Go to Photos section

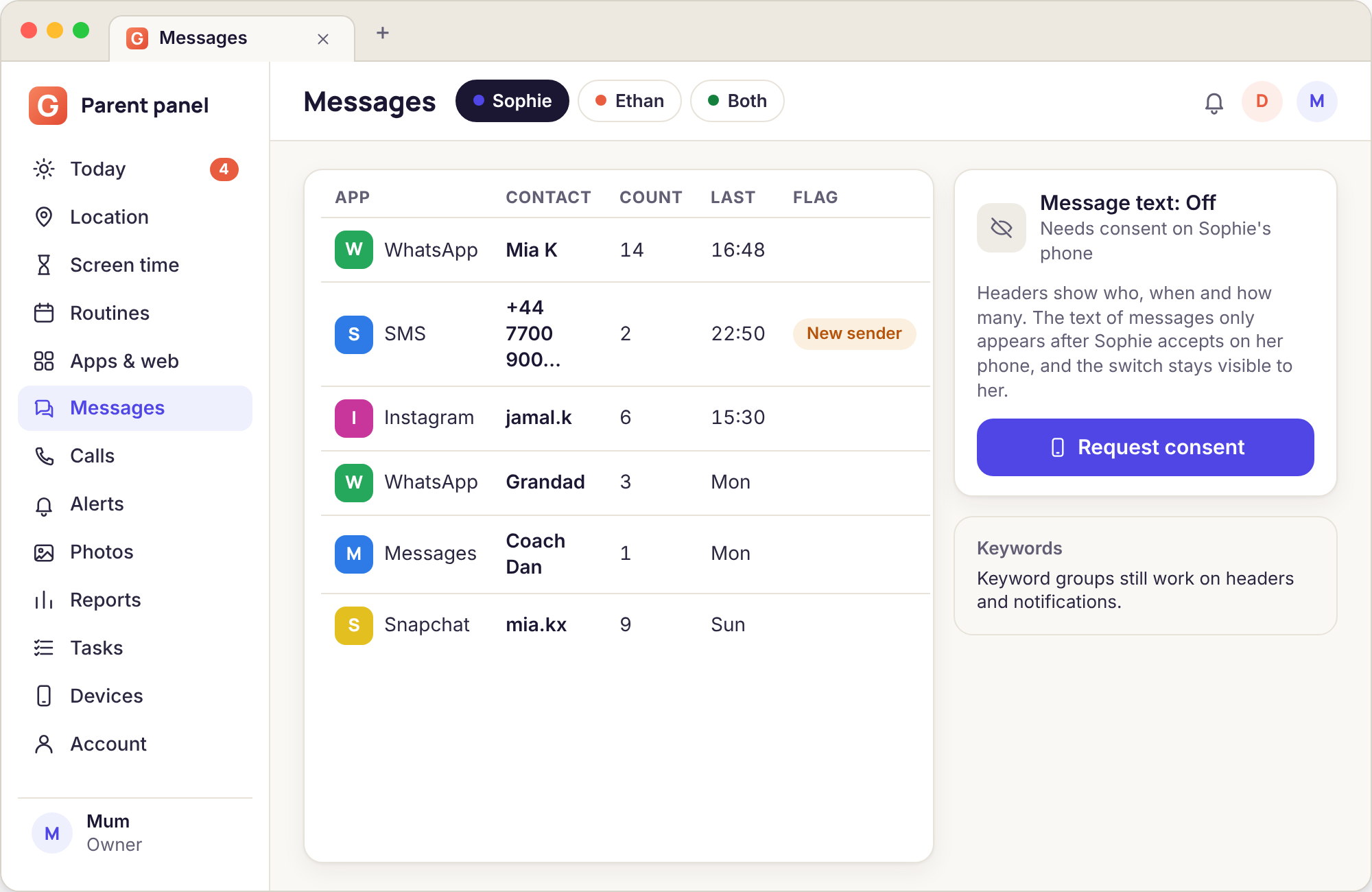click(135, 552)
